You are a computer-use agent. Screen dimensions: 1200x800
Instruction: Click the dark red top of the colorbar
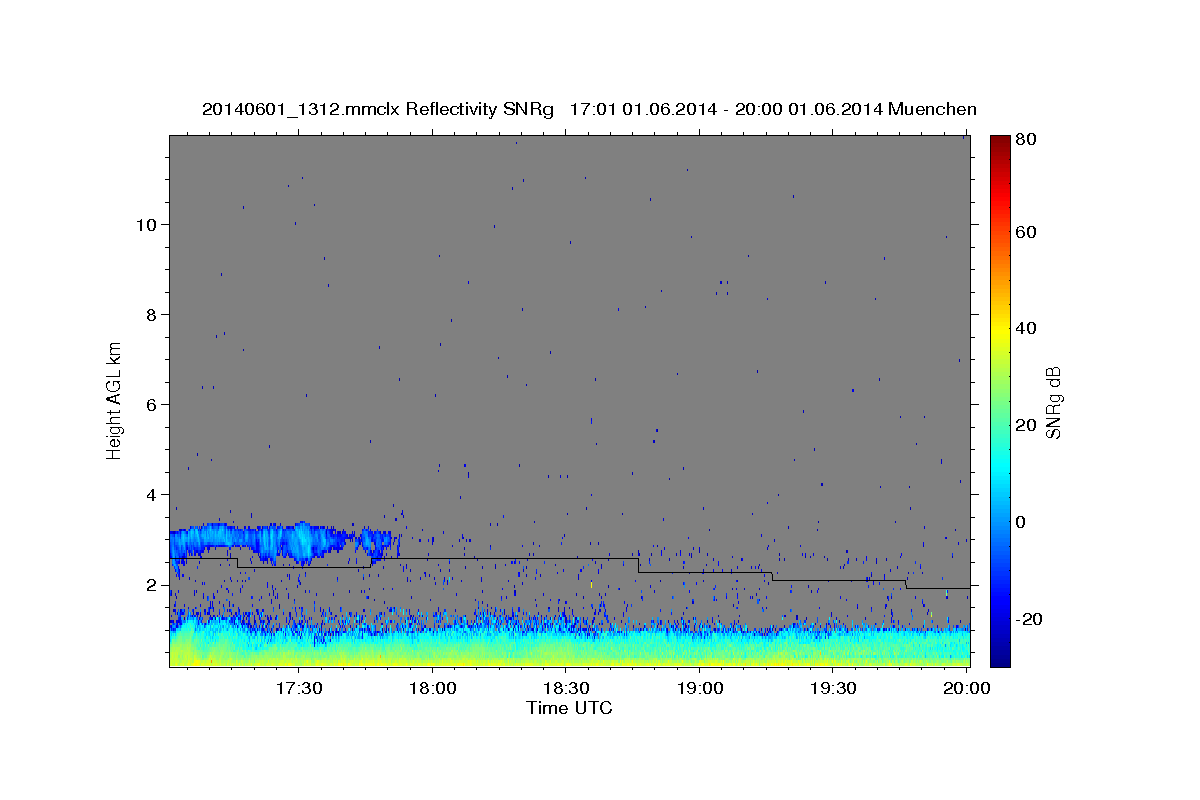[1000, 142]
